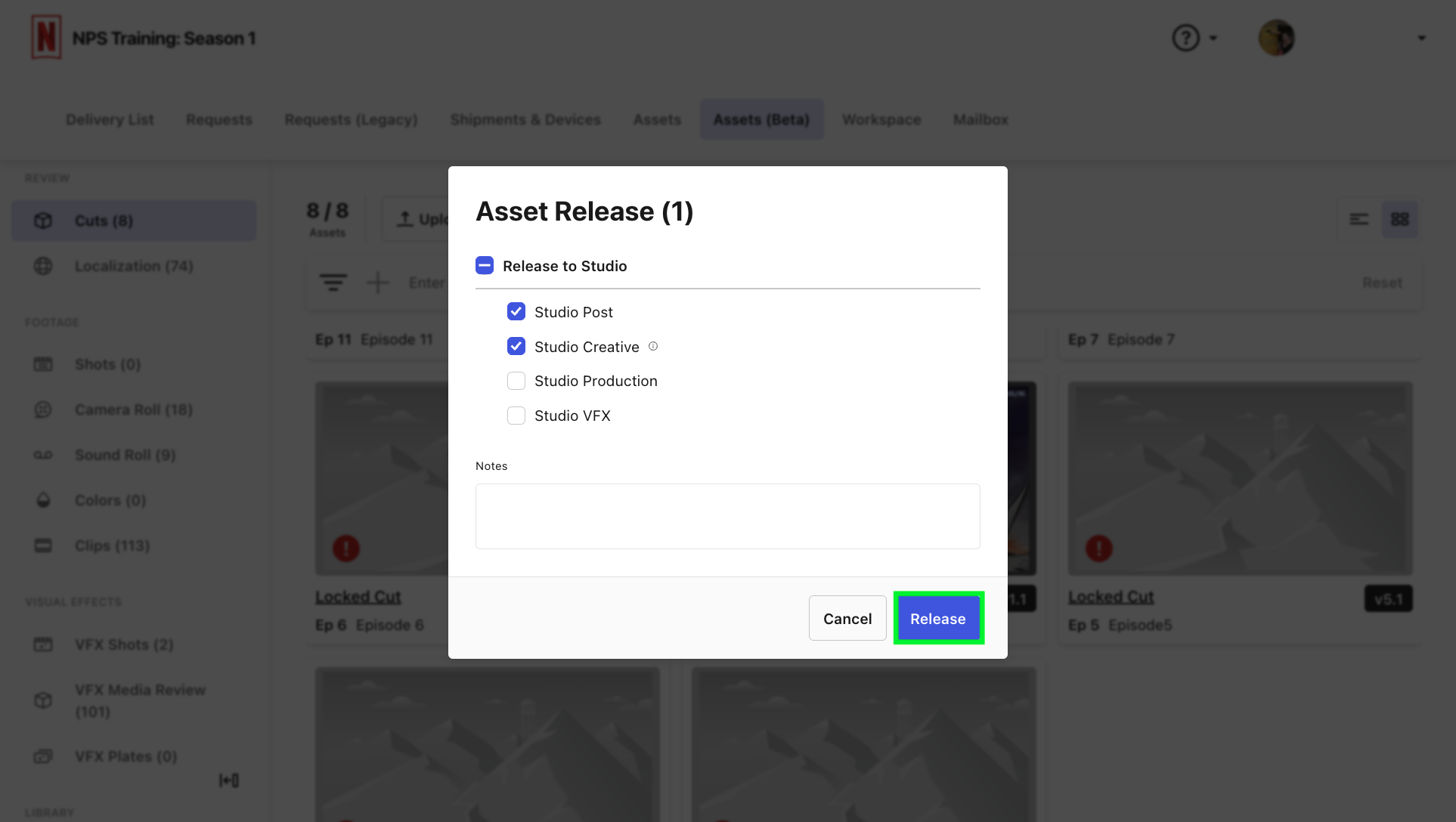Check the Studio Production checkbox

point(516,381)
